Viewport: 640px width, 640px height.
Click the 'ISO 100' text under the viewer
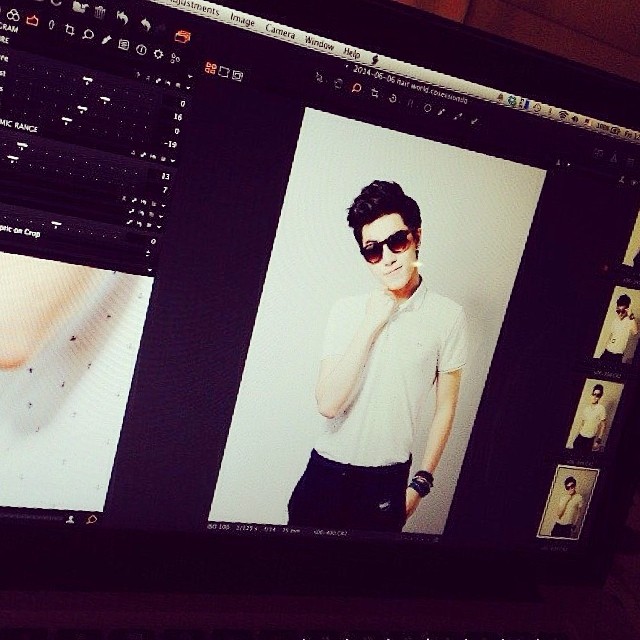pyautogui.click(x=218, y=527)
